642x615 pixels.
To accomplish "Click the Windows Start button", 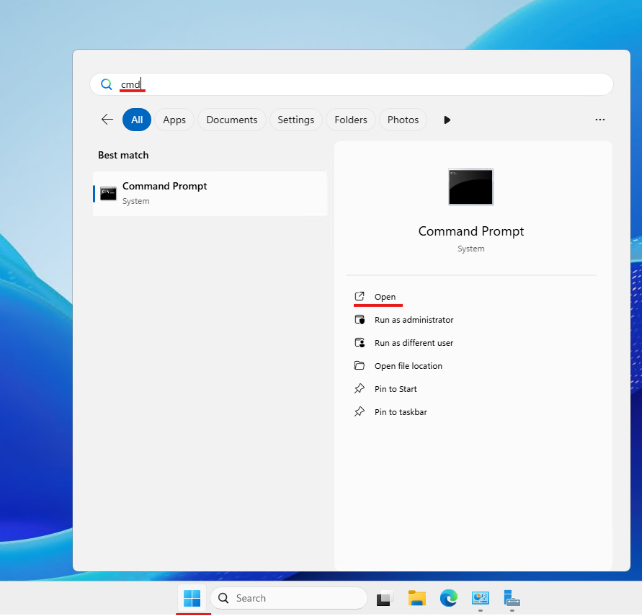I will [192, 598].
